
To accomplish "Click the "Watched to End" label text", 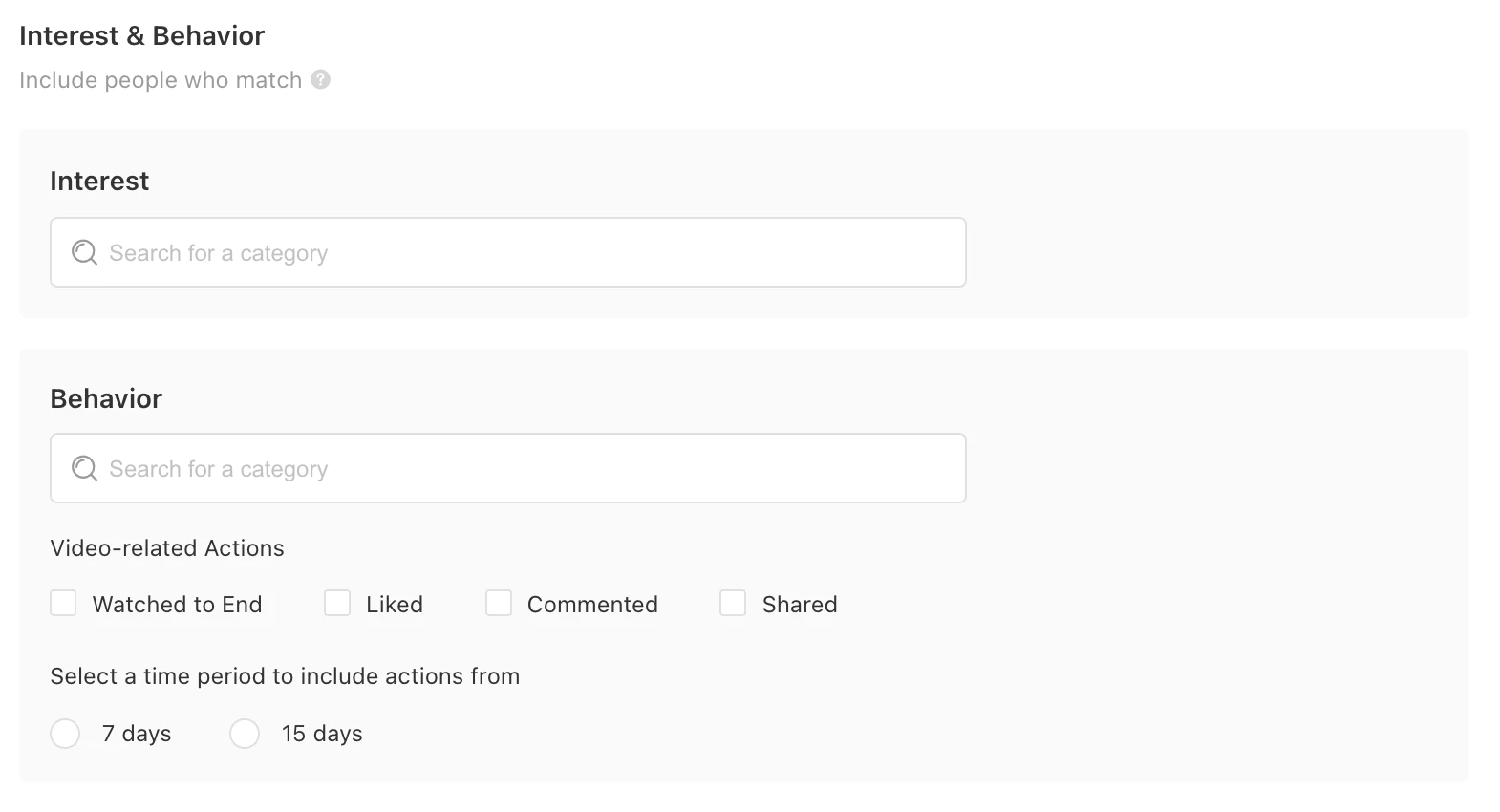I will coord(177,605).
